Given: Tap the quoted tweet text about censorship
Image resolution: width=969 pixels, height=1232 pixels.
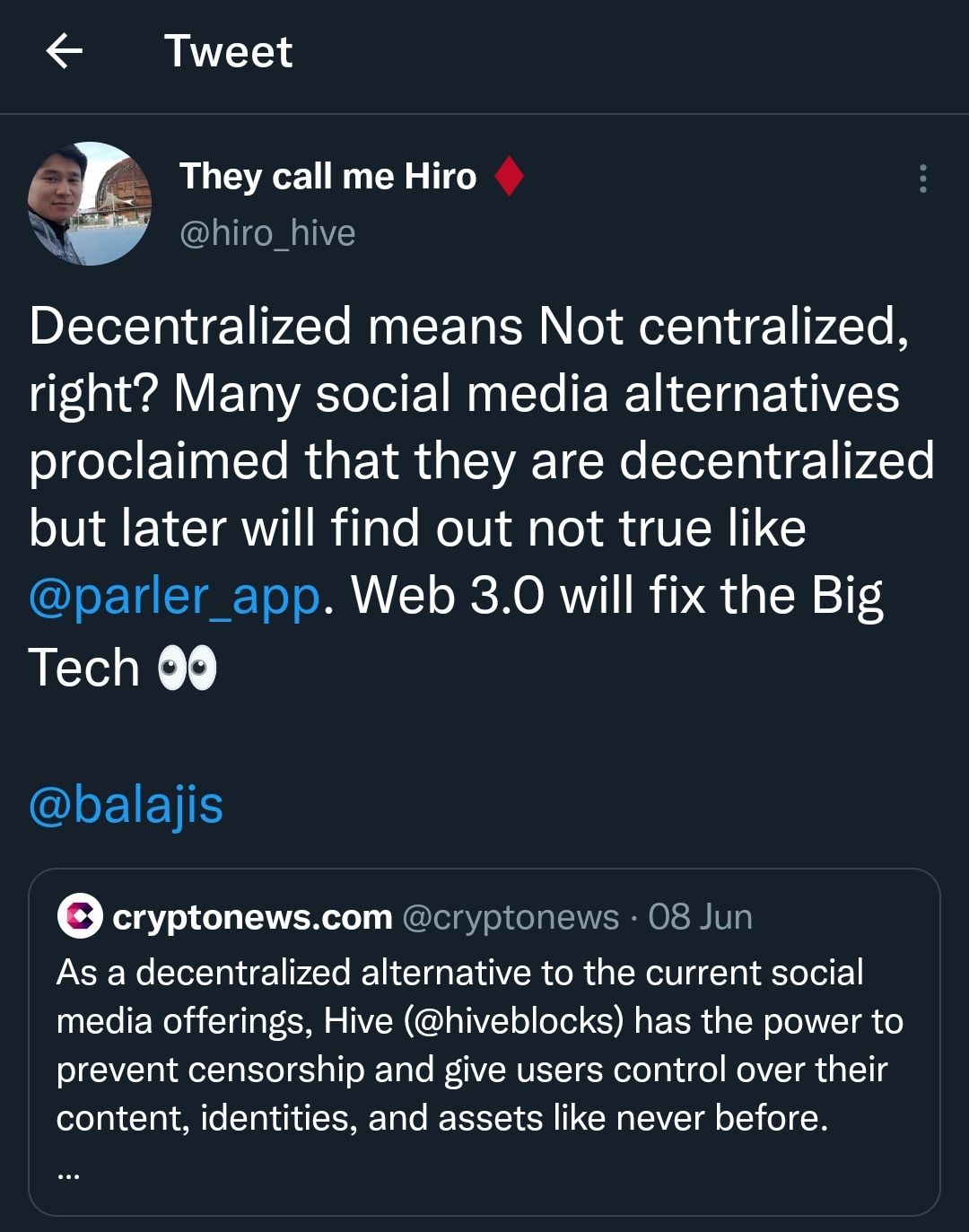Looking at the screenshot, I should pos(480,1045).
